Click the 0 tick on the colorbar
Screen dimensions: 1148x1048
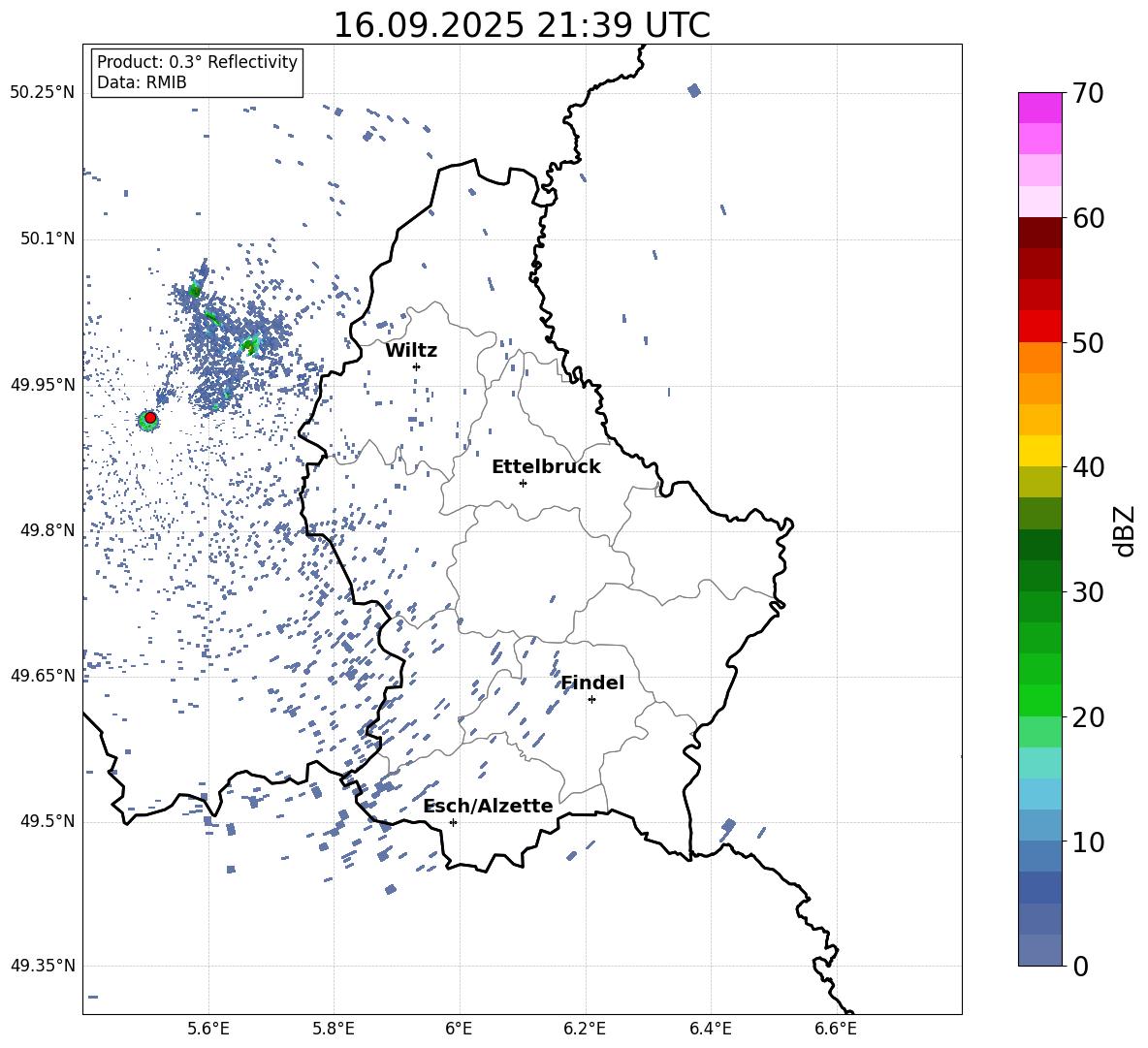pos(1080,966)
